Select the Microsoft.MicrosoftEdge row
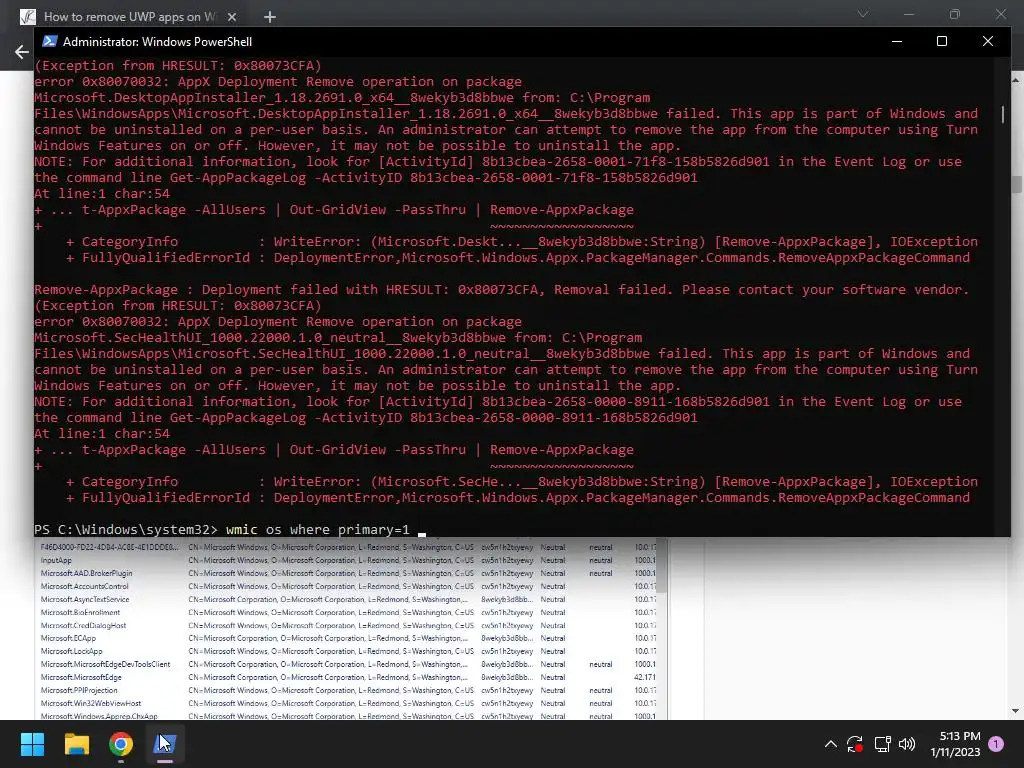 point(347,677)
